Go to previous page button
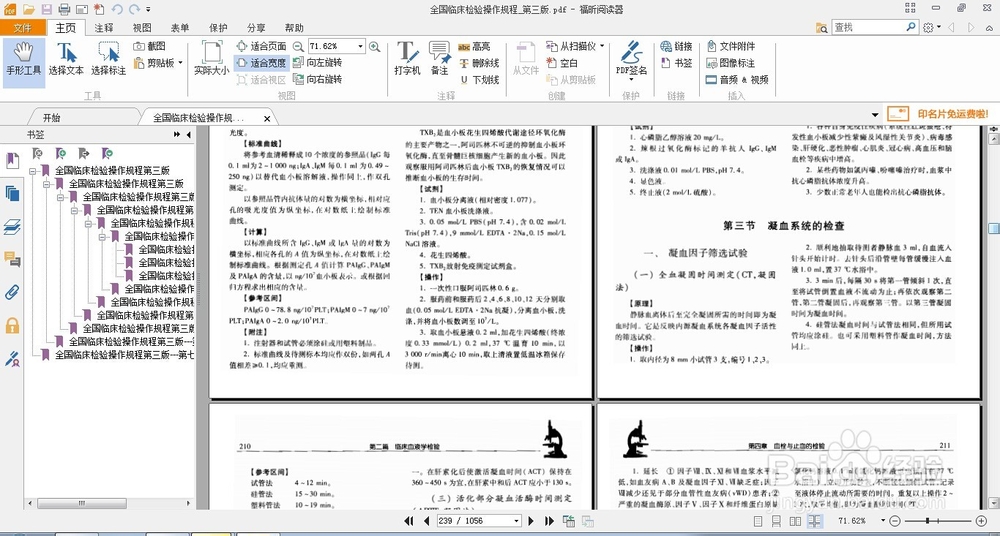 pyautogui.click(x=426, y=521)
